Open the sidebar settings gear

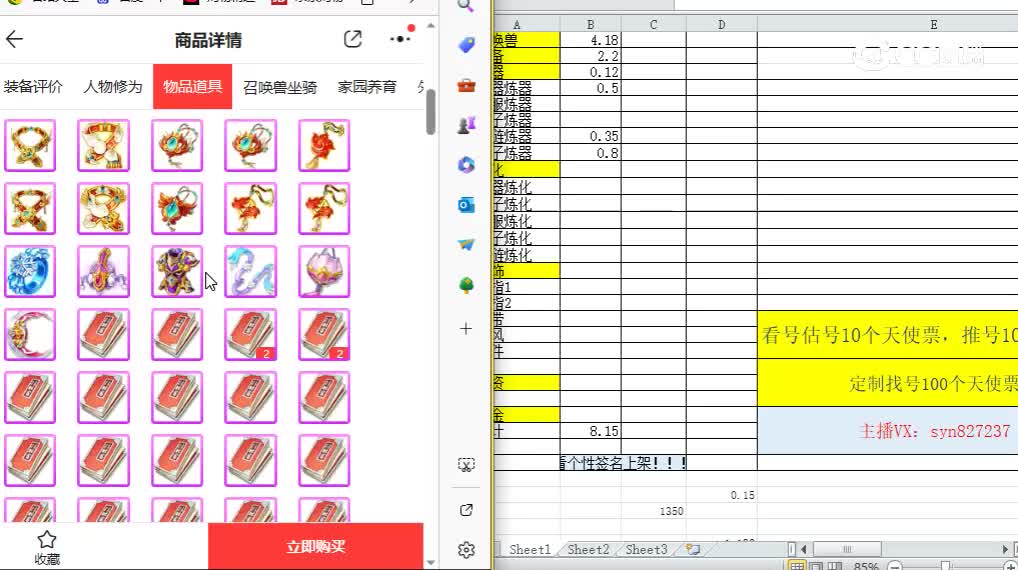tap(466, 550)
